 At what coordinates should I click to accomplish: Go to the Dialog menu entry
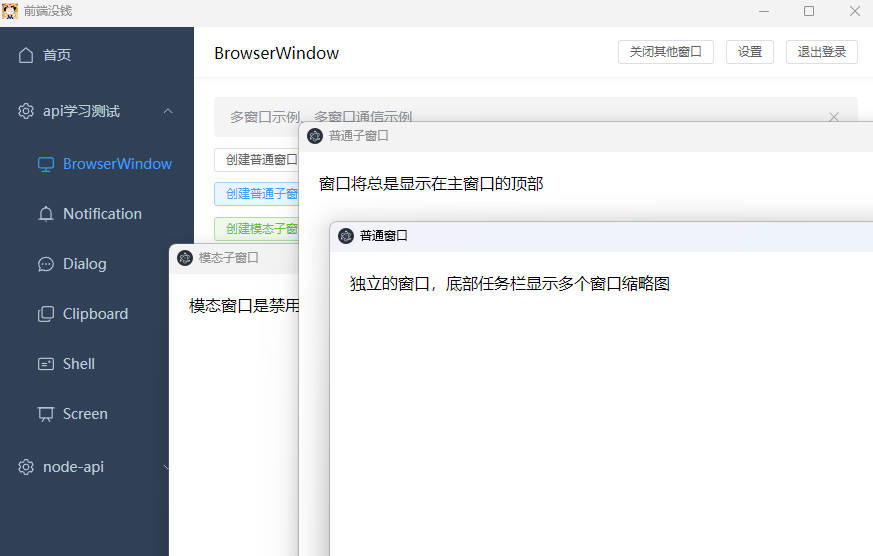[x=85, y=264]
